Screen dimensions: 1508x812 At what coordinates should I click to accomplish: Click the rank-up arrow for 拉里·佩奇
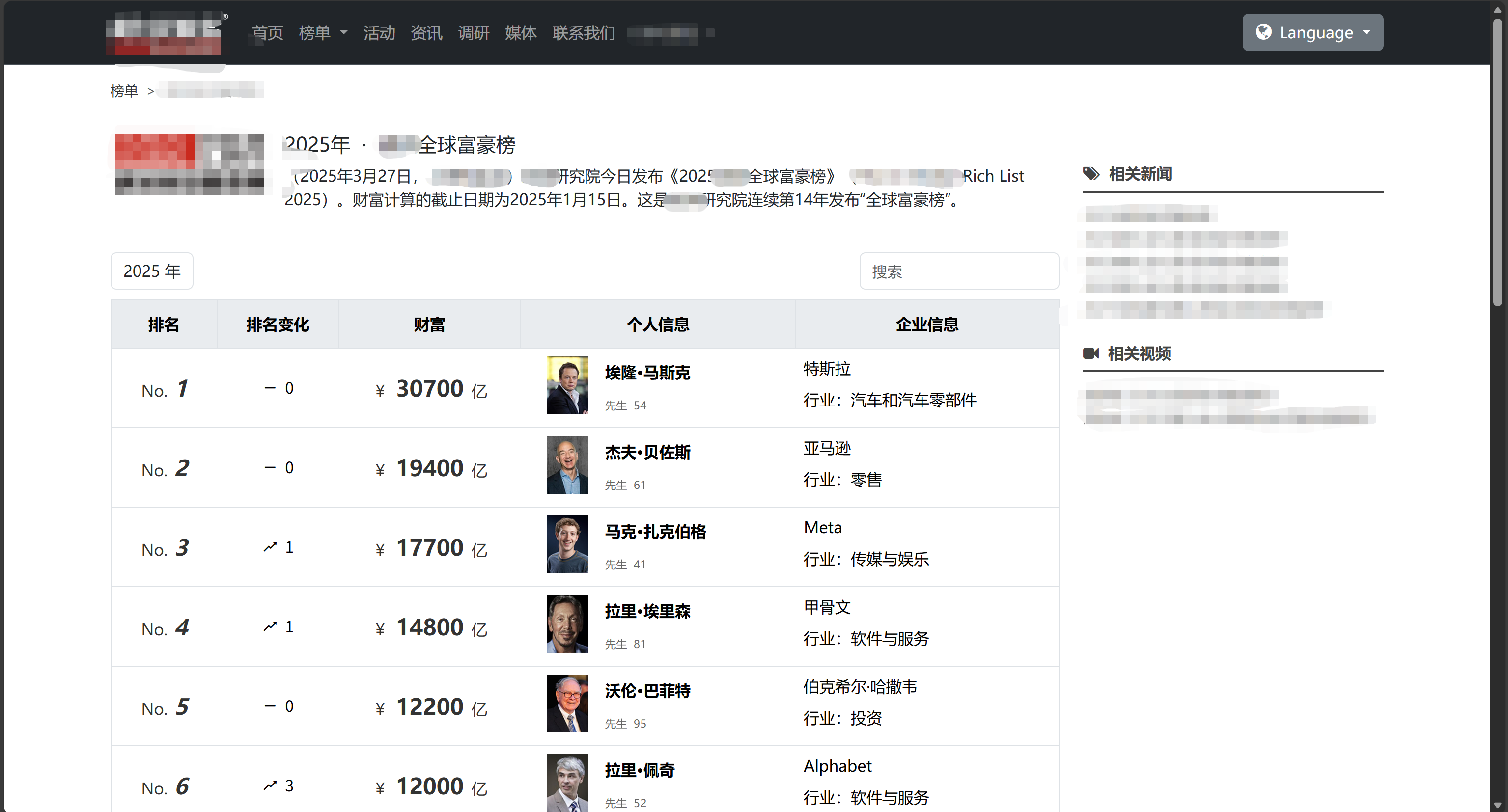(270, 785)
